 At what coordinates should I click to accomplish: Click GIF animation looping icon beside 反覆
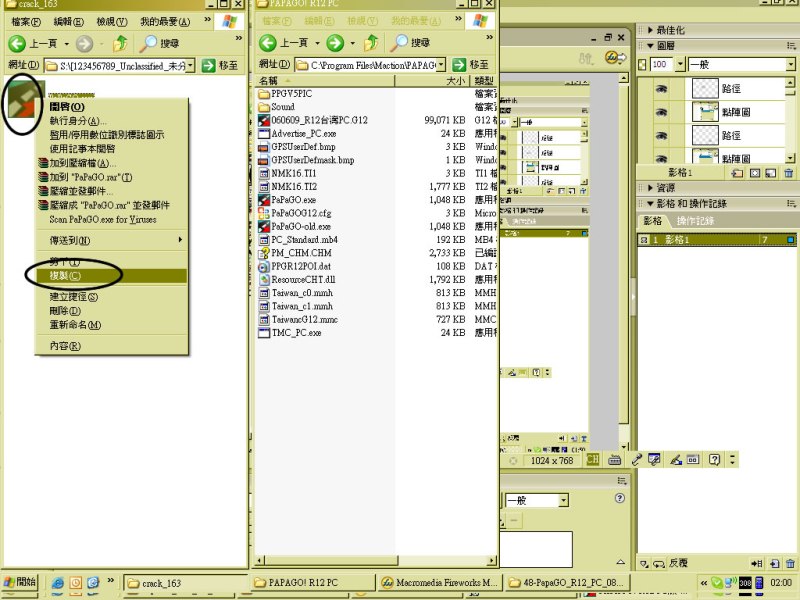click(659, 564)
